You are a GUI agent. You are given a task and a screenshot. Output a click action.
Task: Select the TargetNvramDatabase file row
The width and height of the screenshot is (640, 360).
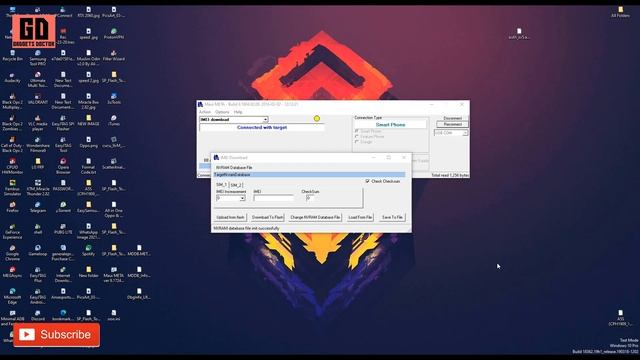(309, 175)
